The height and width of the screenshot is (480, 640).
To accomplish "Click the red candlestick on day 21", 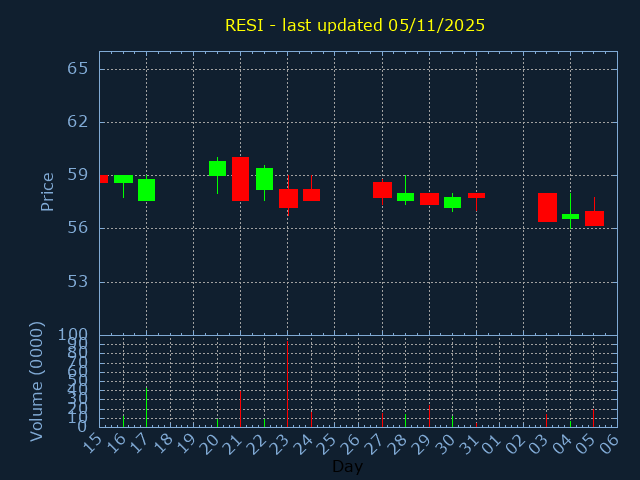I will (240, 179).
